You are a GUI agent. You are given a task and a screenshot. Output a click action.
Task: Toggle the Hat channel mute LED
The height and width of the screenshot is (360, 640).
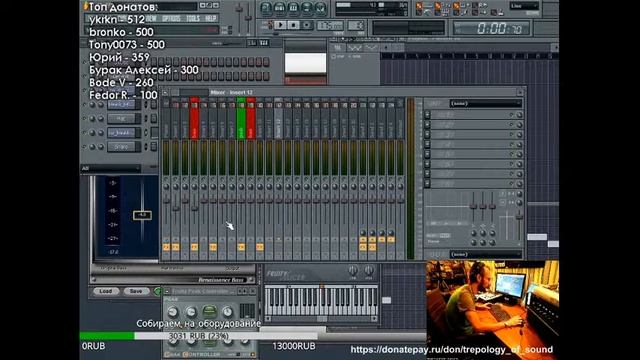pos(85,118)
